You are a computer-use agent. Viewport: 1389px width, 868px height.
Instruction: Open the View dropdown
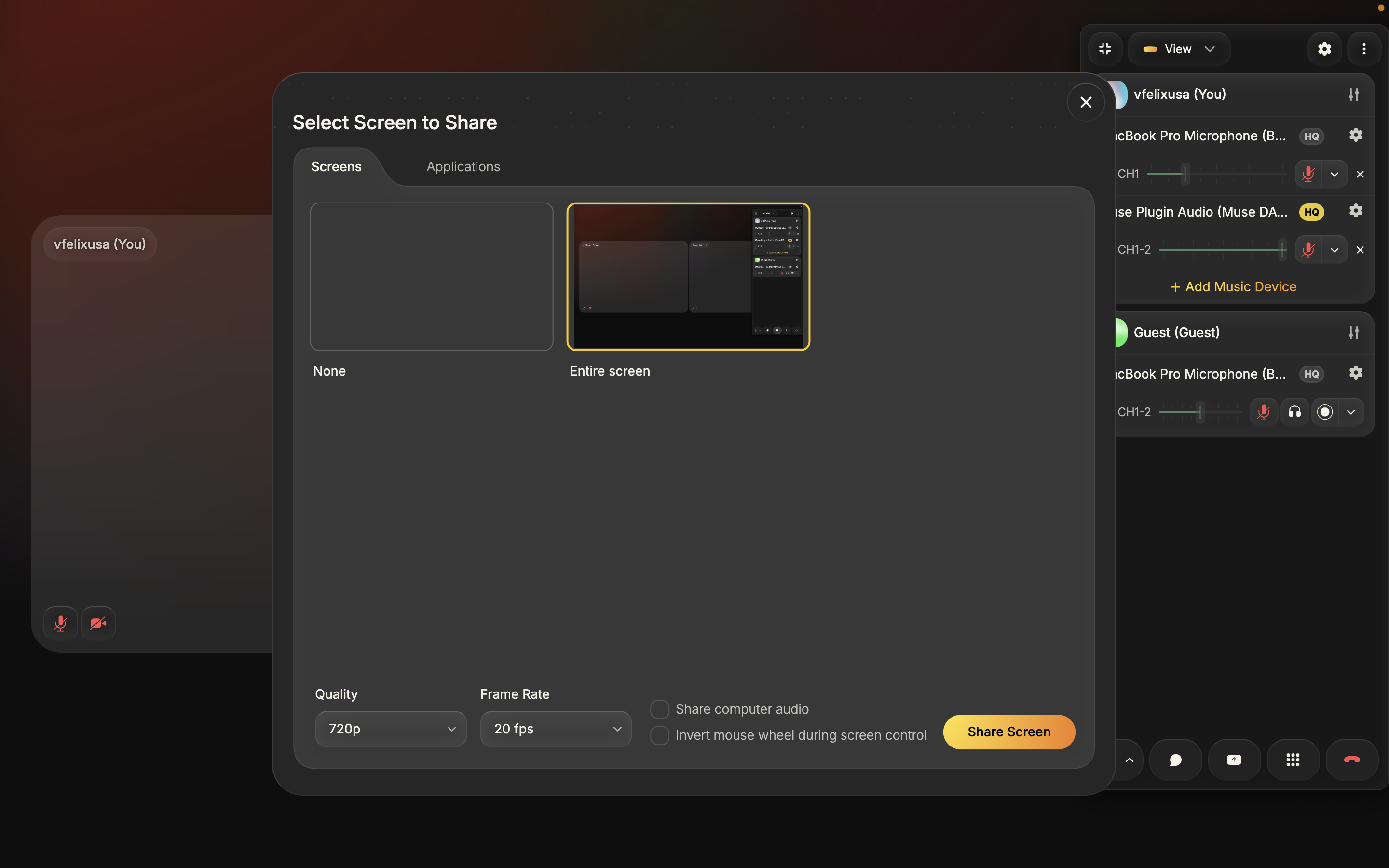click(x=1178, y=48)
